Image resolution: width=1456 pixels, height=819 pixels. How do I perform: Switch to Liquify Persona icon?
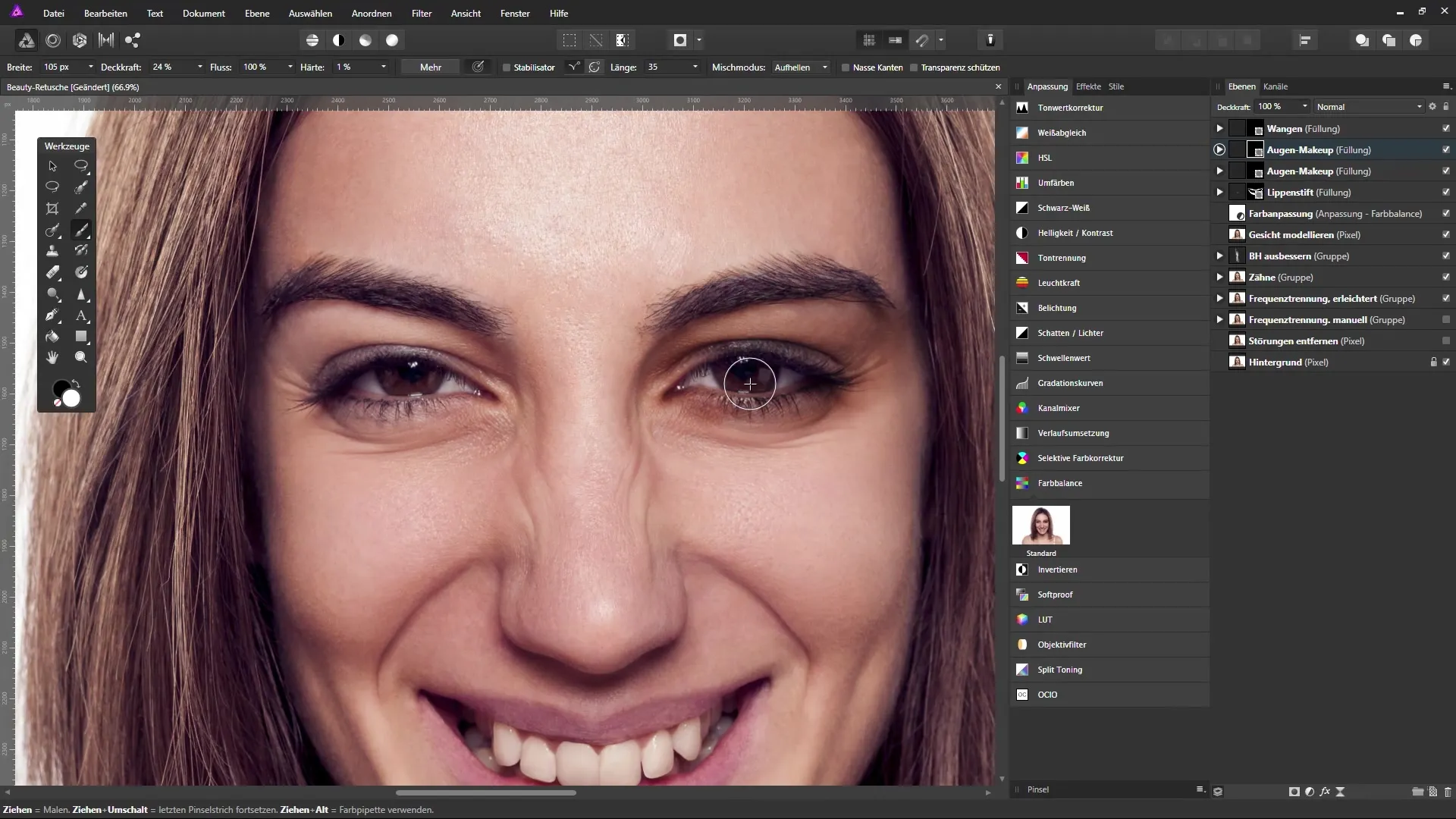tap(53, 40)
